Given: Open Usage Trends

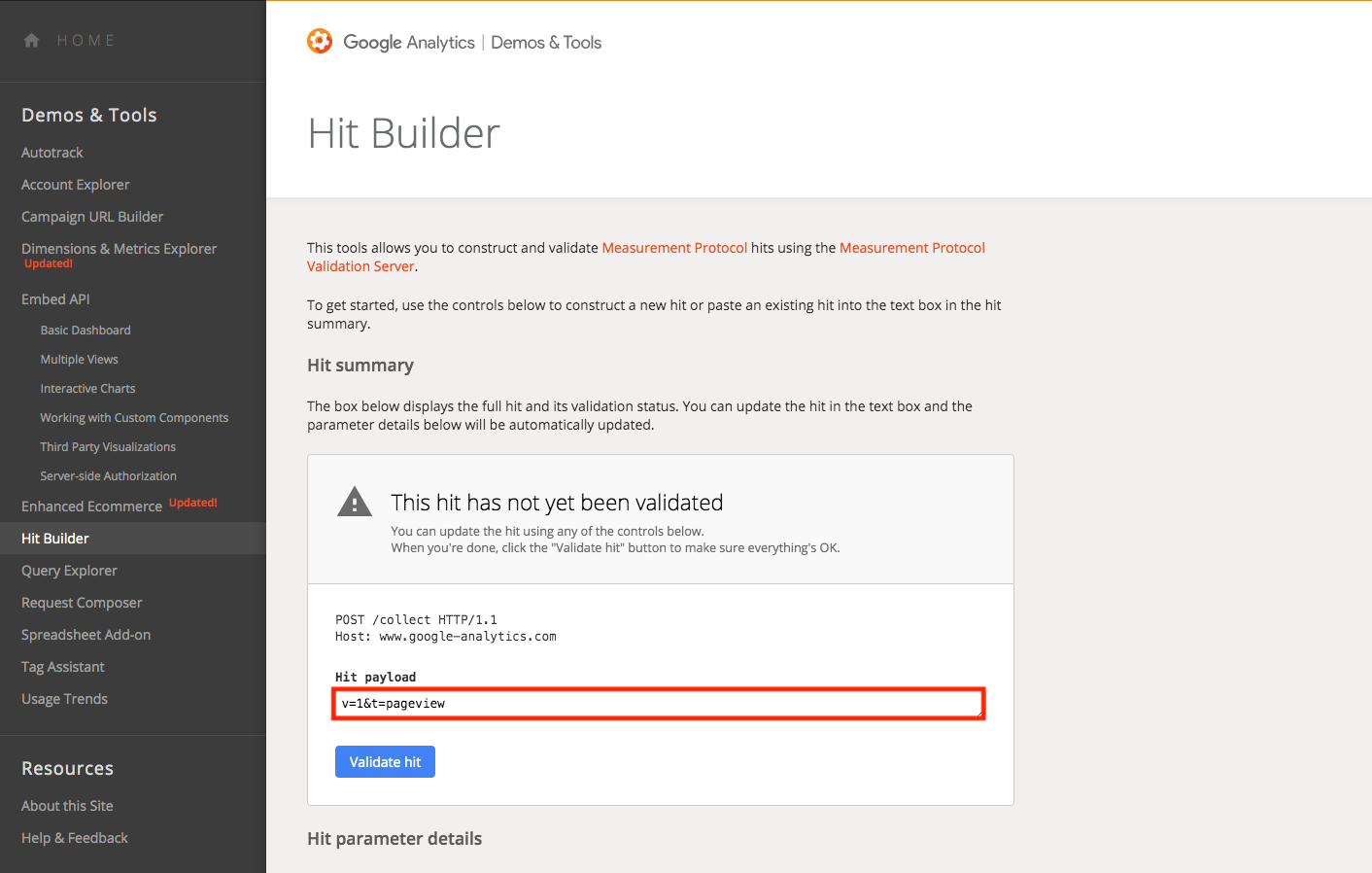Looking at the screenshot, I should pyautogui.click(x=64, y=699).
